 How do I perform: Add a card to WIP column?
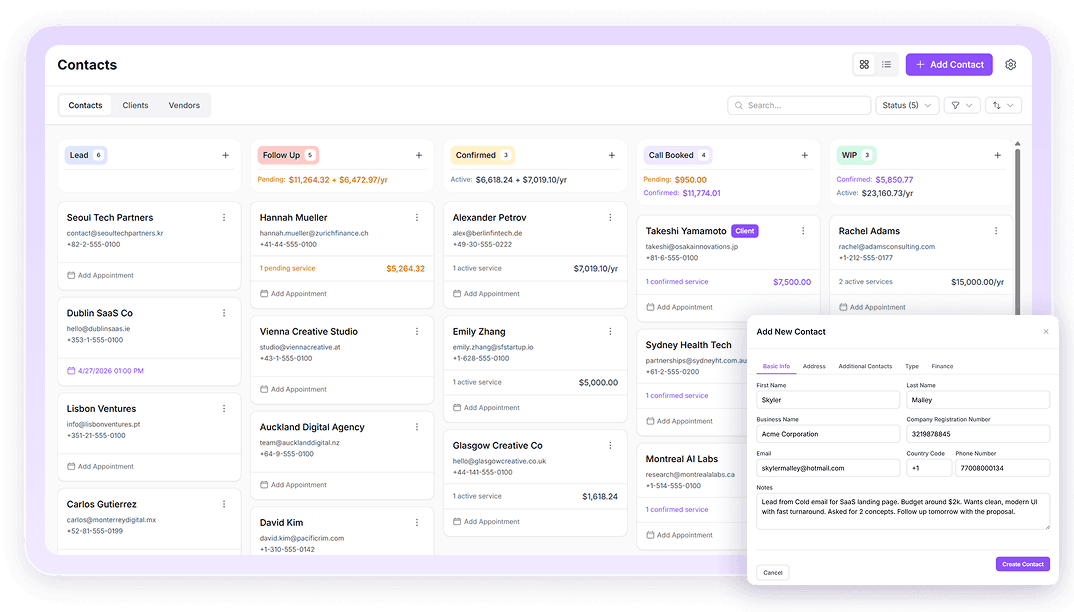click(998, 155)
